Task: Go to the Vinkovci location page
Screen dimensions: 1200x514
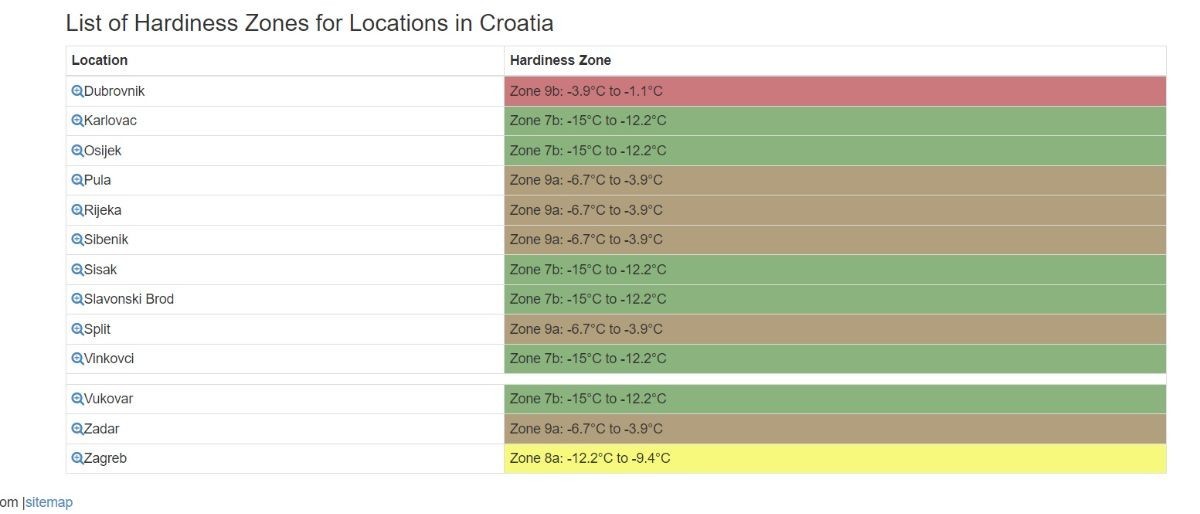Action: (x=109, y=359)
